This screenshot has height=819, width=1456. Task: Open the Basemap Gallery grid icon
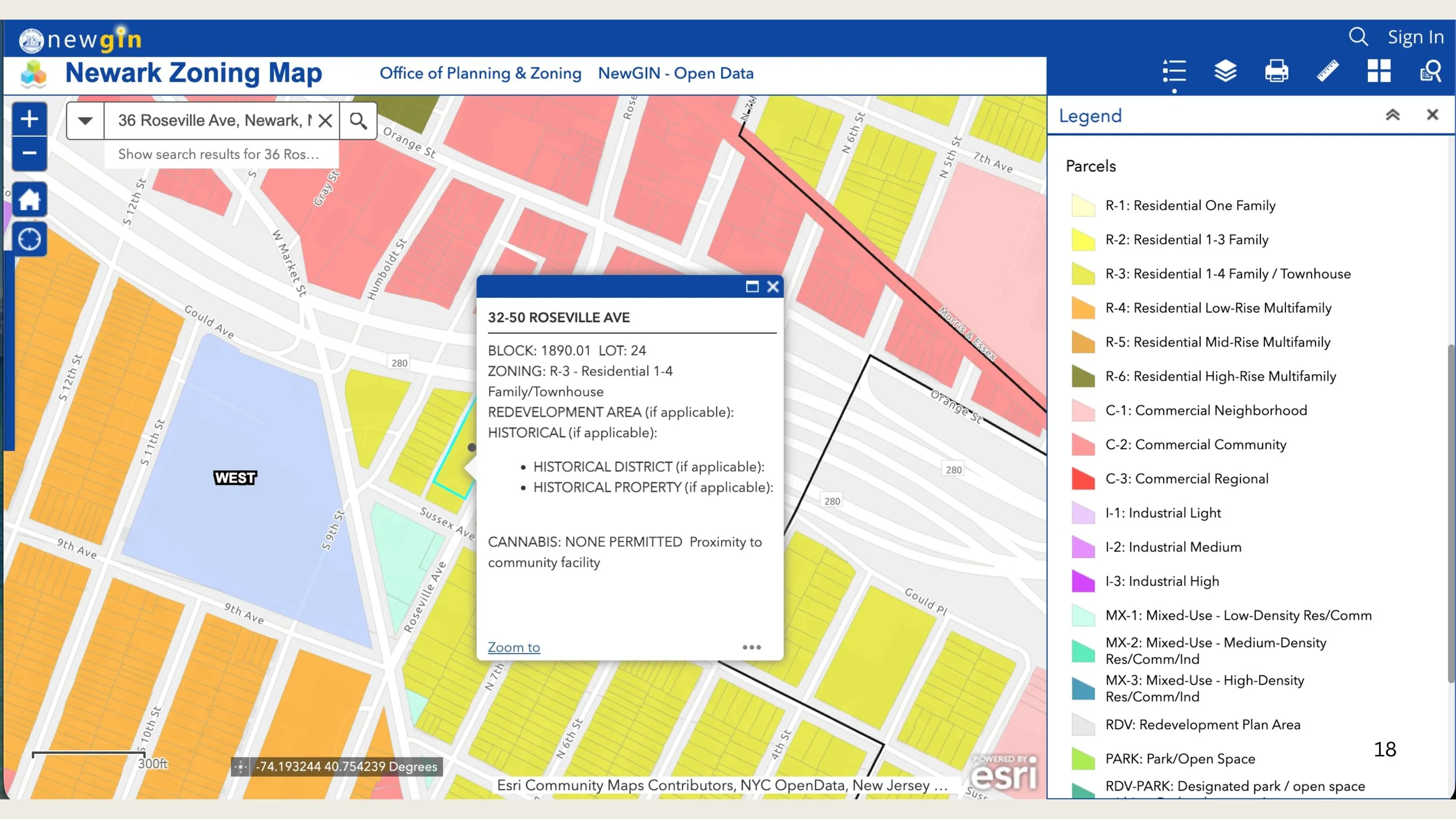(1379, 72)
